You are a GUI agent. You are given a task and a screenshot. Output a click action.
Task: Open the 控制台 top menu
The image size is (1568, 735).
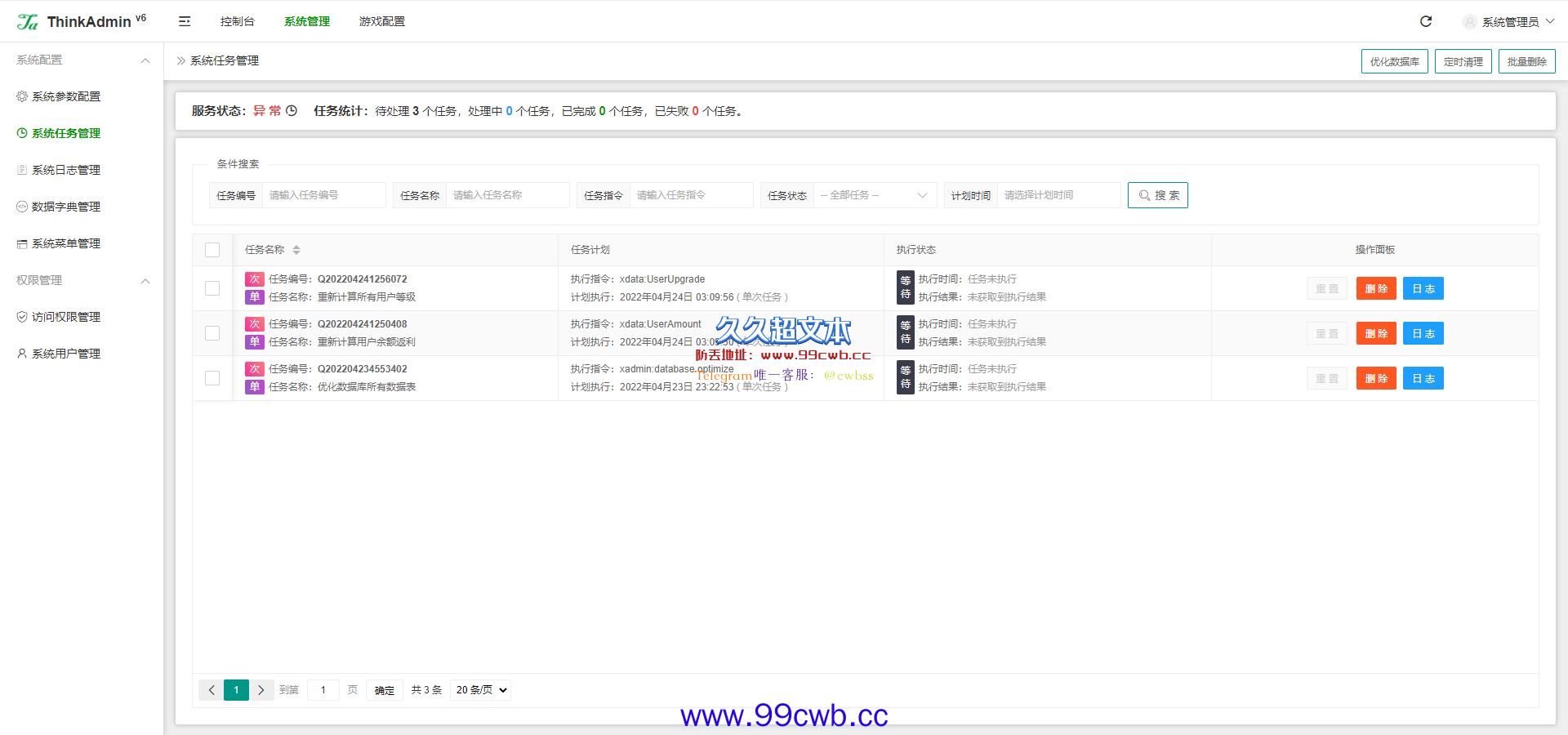pos(238,21)
